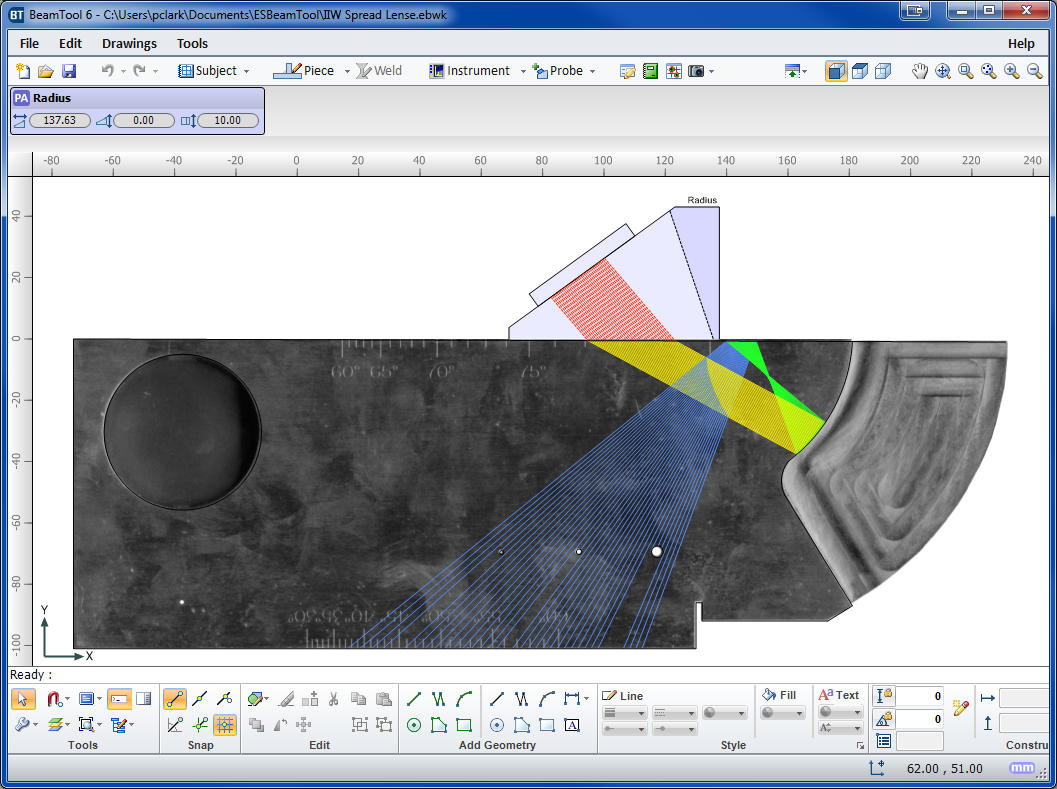Click the Pan hand tool

pos(920,71)
